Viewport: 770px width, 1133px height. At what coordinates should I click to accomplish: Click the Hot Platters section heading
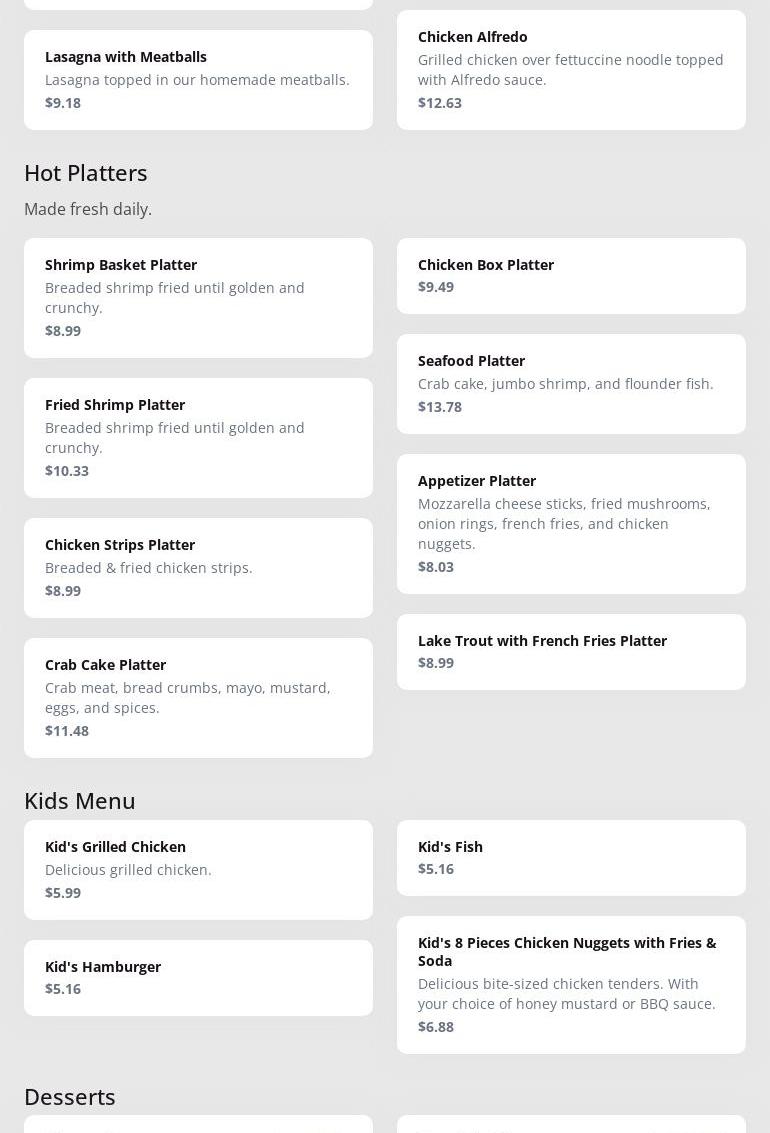coord(86,173)
